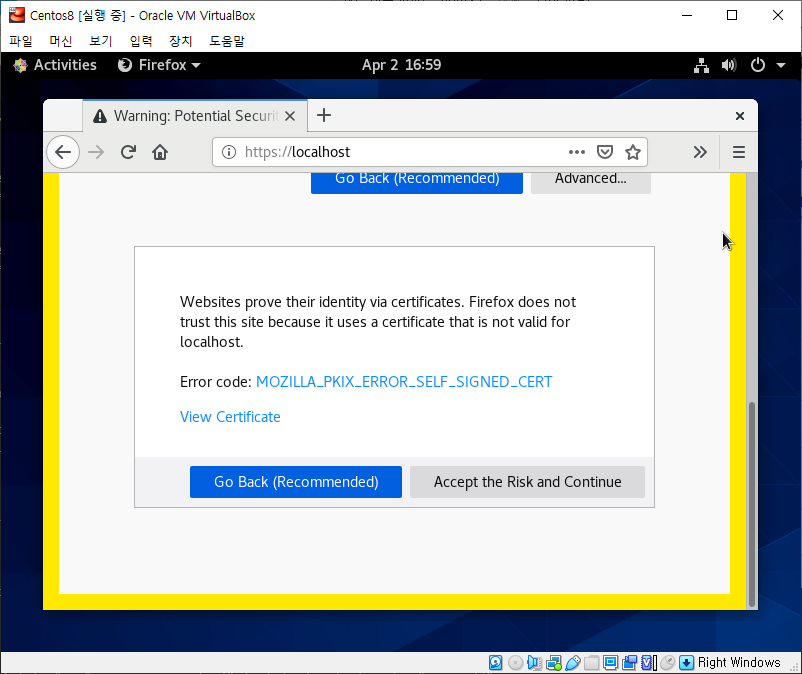Bookmark this page with the star icon
This screenshot has height=674, width=802.
(x=633, y=152)
